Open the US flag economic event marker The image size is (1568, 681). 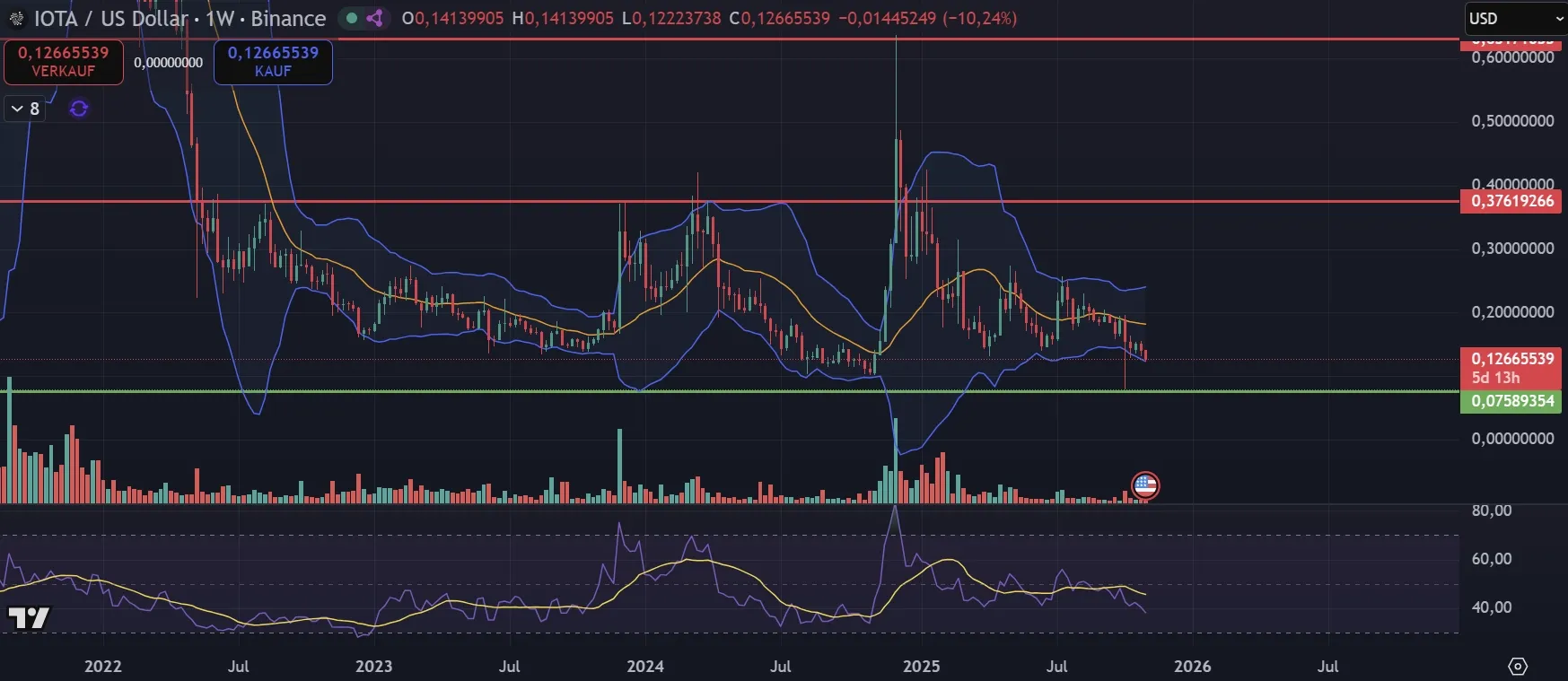[1144, 486]
